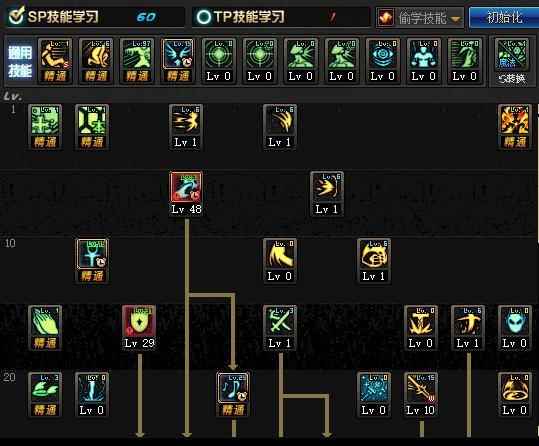Image resolution: width=539 pixels, height=446 pixels.
Task: Select the 通用技能 category tab
Action: point(20,62)
